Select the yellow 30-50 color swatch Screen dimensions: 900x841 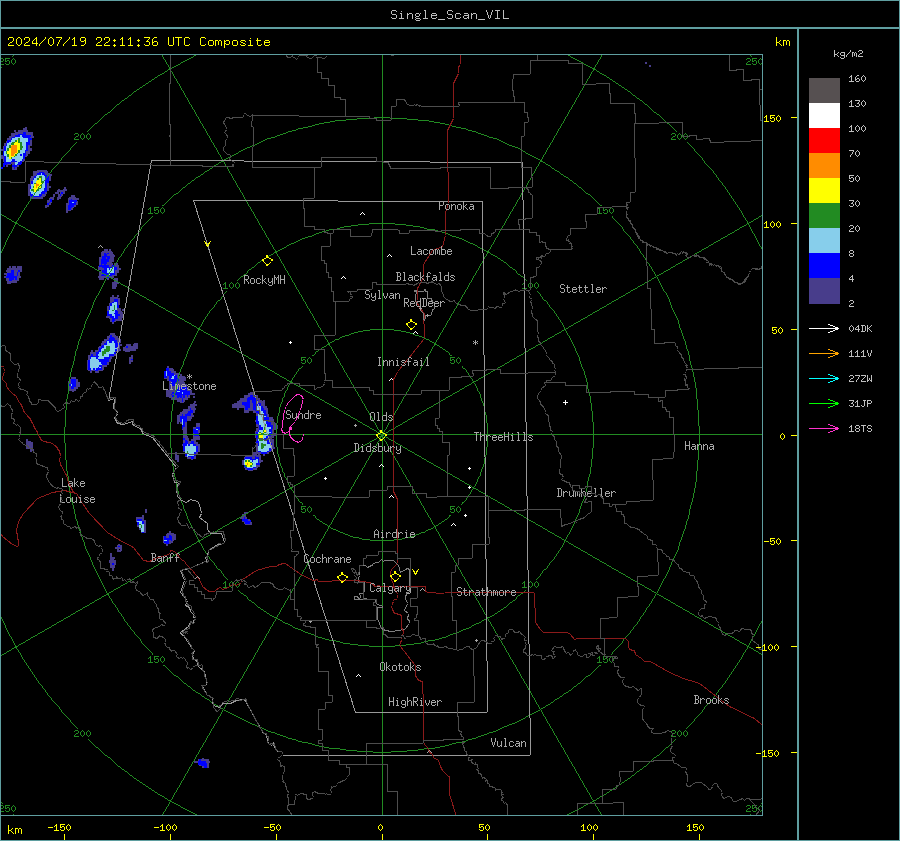pos(824,191)
